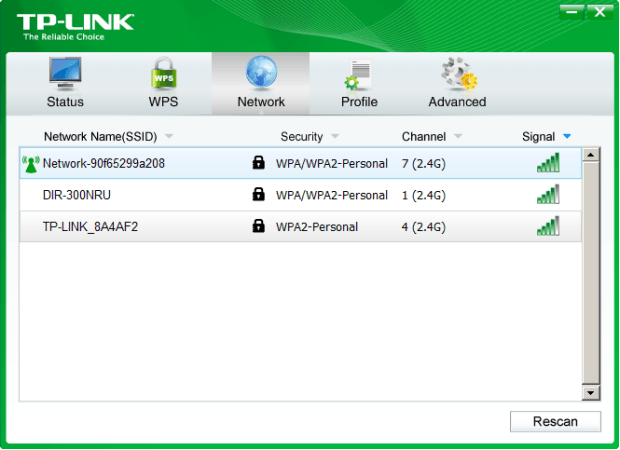Select the Network-90f65299a208 network
620x450 pixels.
point(301,163)
